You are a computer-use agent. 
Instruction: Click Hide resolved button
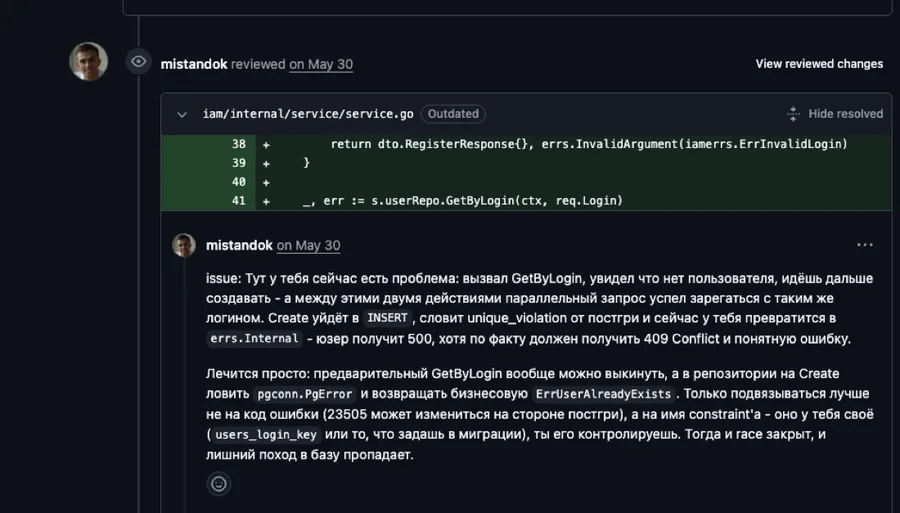click(x=845, y=114)
